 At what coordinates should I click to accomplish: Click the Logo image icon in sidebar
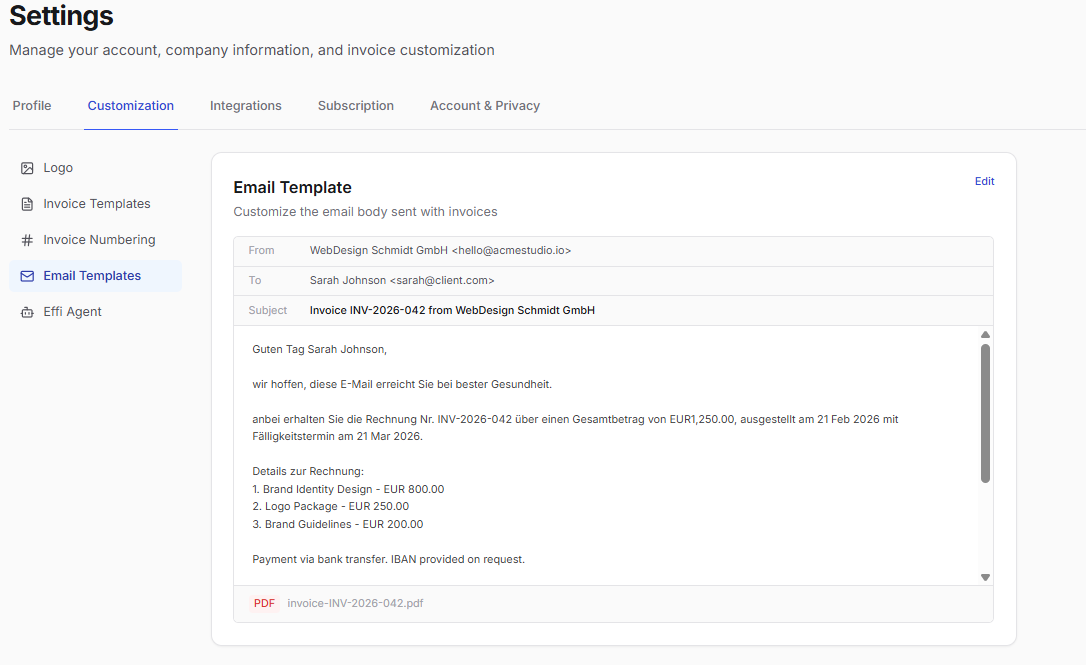(x=27, y=168)
